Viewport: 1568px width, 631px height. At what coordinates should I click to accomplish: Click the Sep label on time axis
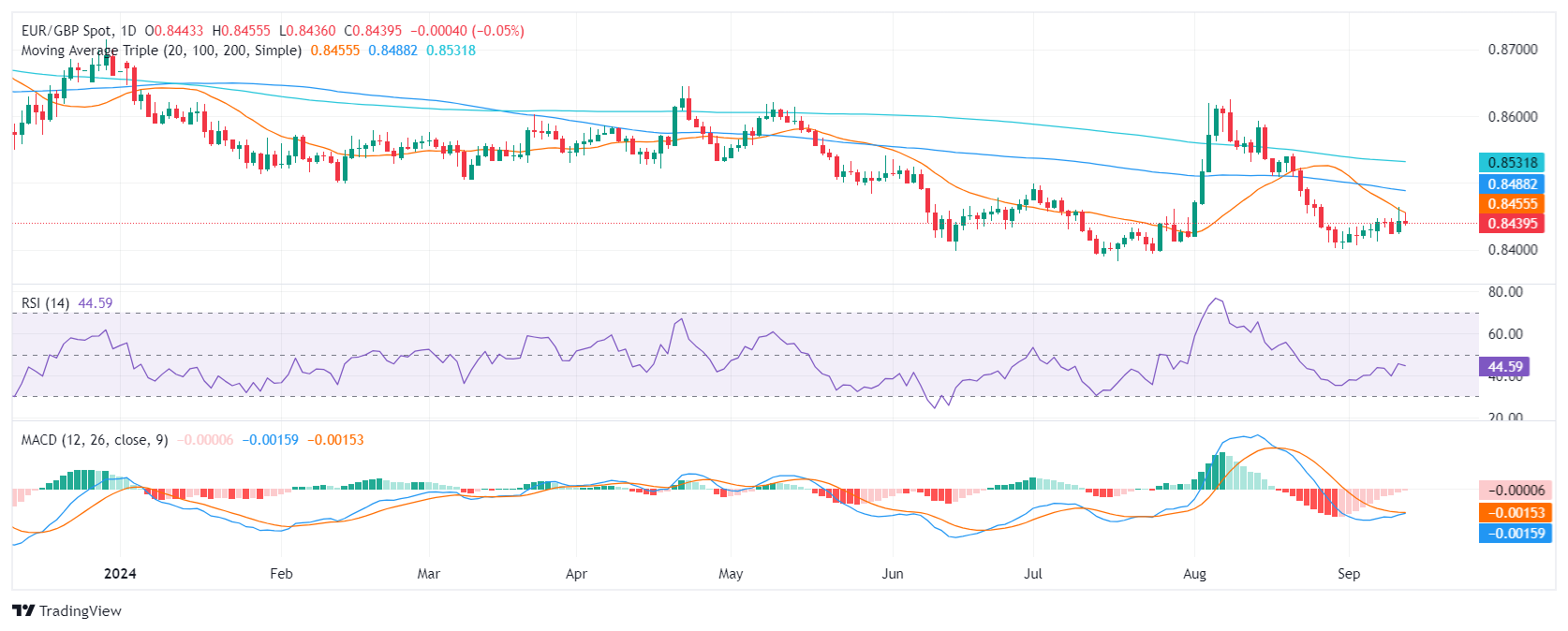(1348, 574)
